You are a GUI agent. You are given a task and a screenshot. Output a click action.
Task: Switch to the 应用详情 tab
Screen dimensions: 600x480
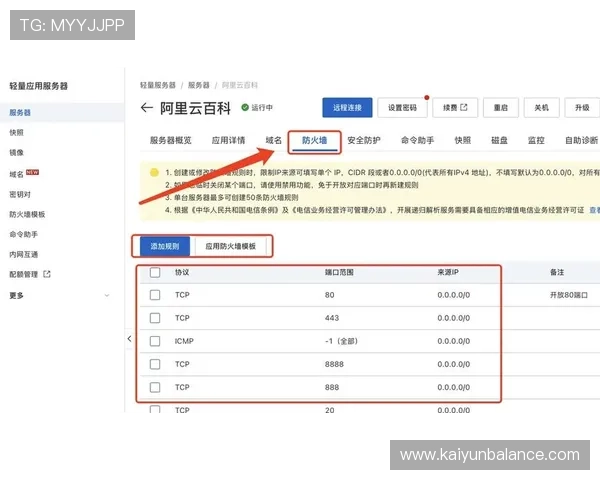click(228, 140)
